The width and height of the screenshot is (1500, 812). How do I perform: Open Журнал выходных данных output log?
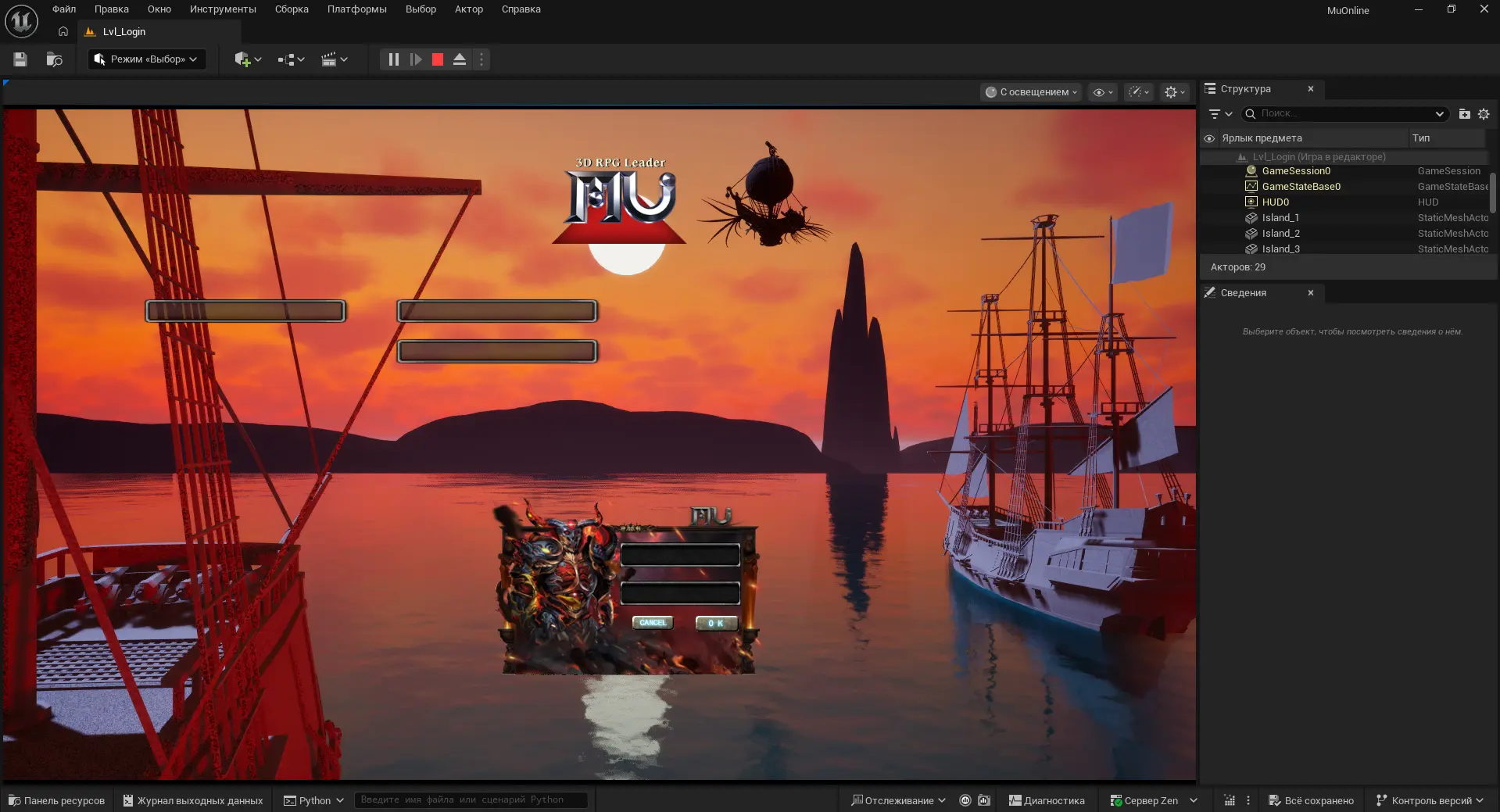click(x=193, y=801)
